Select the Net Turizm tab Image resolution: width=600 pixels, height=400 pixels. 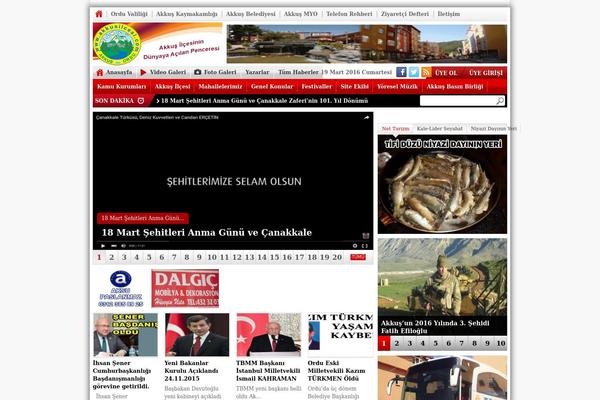click(x=395, y=129)
